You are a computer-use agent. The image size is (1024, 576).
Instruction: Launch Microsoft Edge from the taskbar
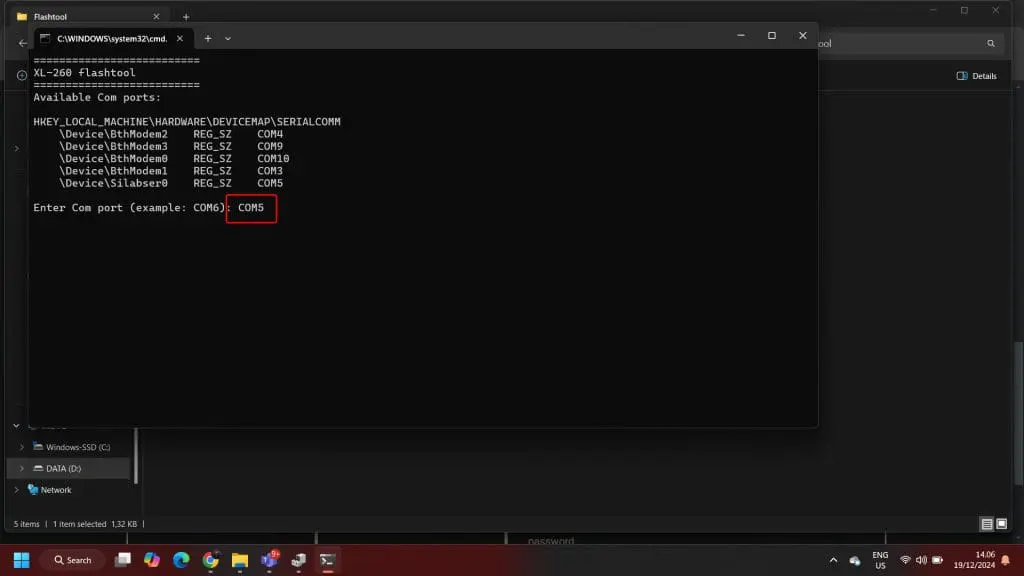pos(181,560)
